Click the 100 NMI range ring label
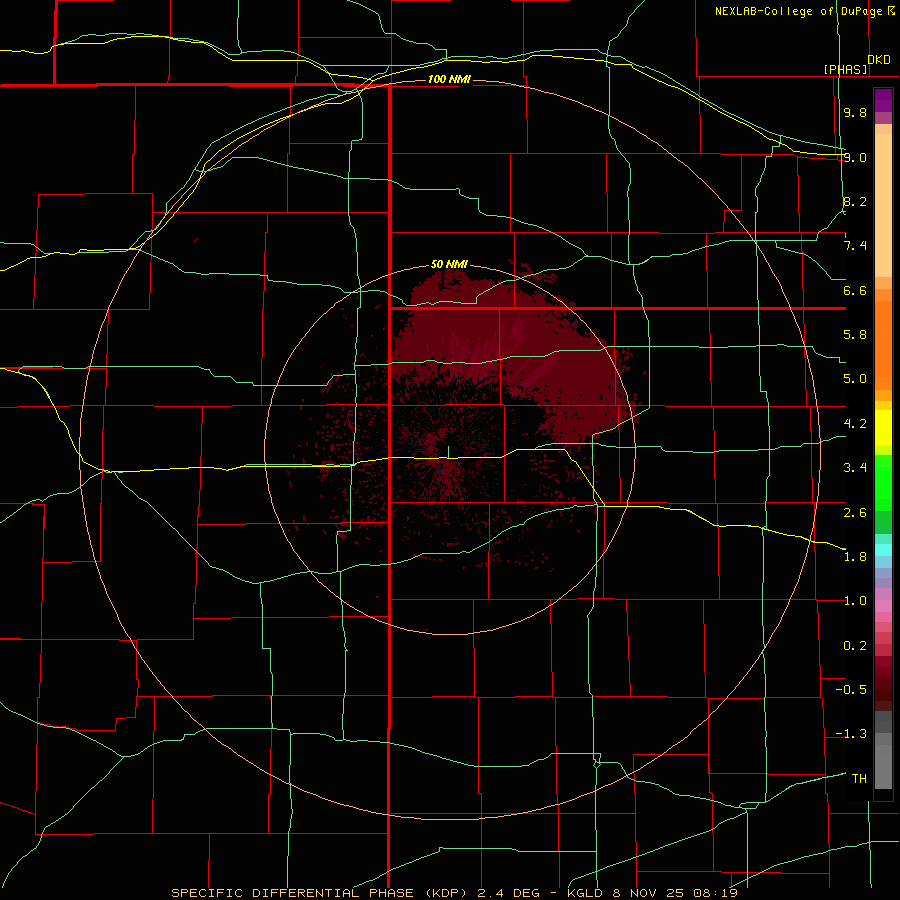Screen dimensions: 900x900 449,79
